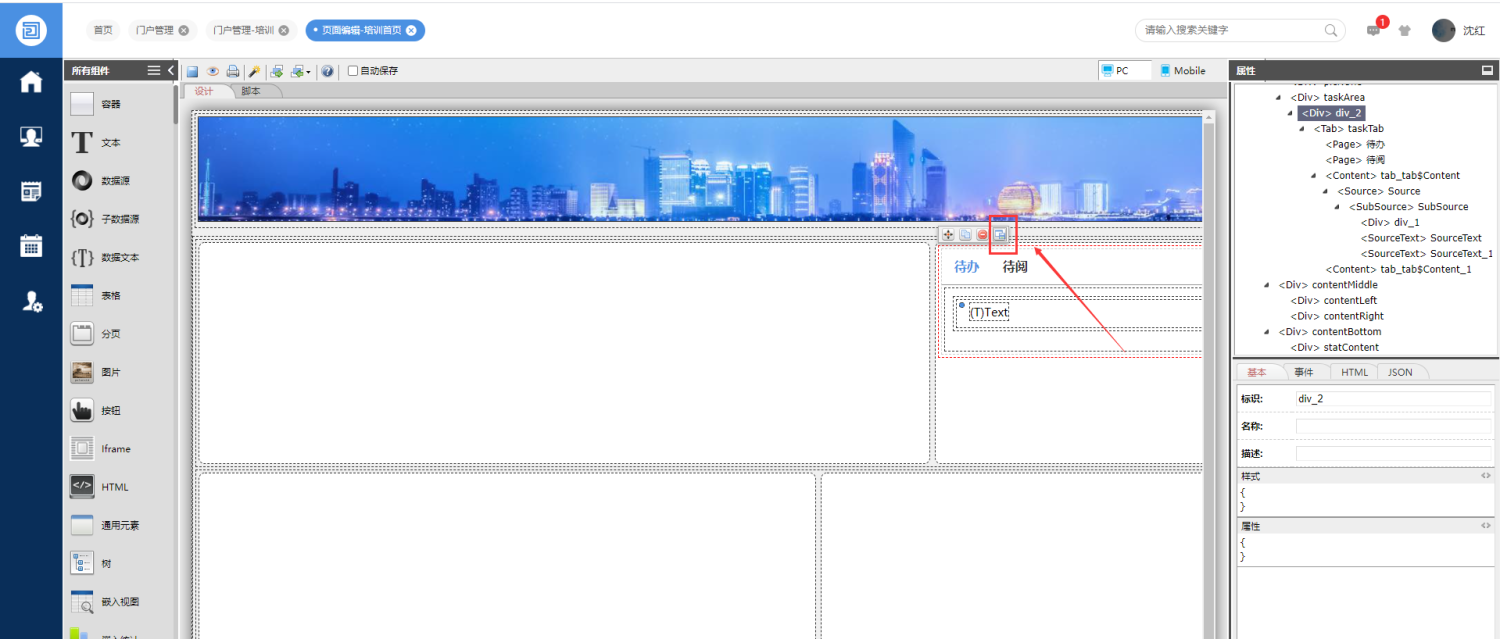
Task: Select the 数据文本 component
Action: [104, 257]
